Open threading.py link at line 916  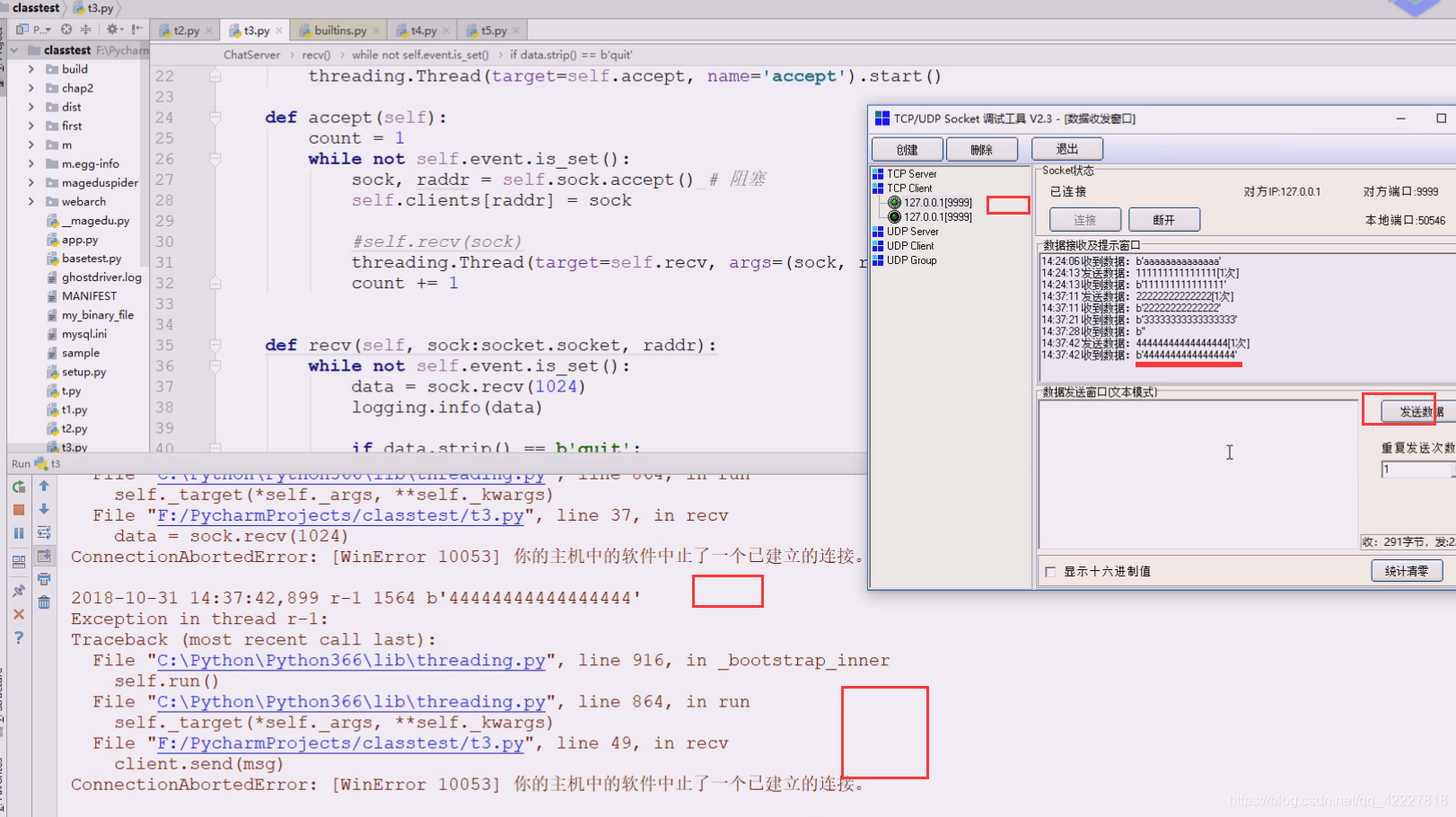pos(351,661)
